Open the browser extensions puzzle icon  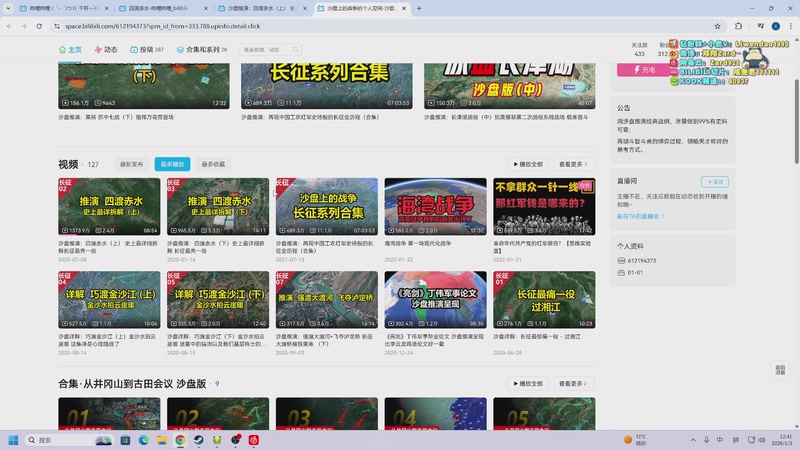(738, 26)
